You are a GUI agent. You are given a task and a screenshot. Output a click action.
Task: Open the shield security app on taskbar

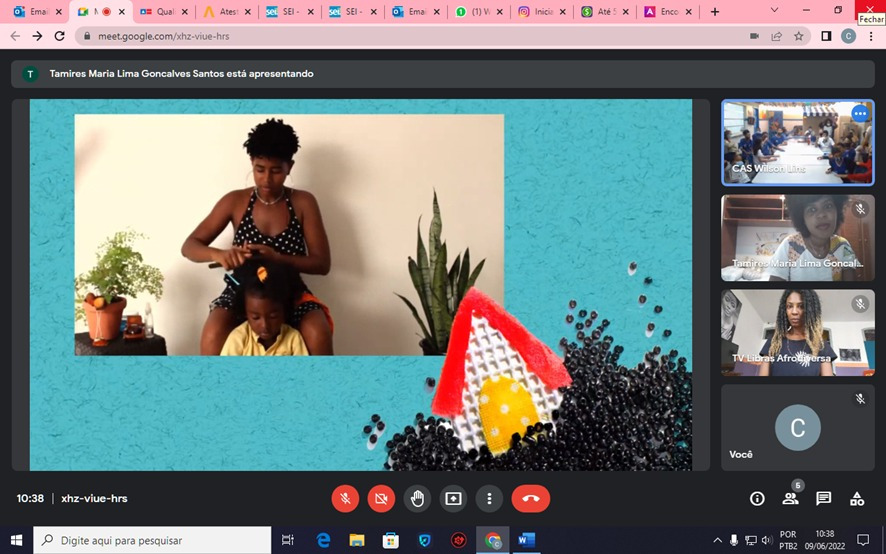point(424,540)
